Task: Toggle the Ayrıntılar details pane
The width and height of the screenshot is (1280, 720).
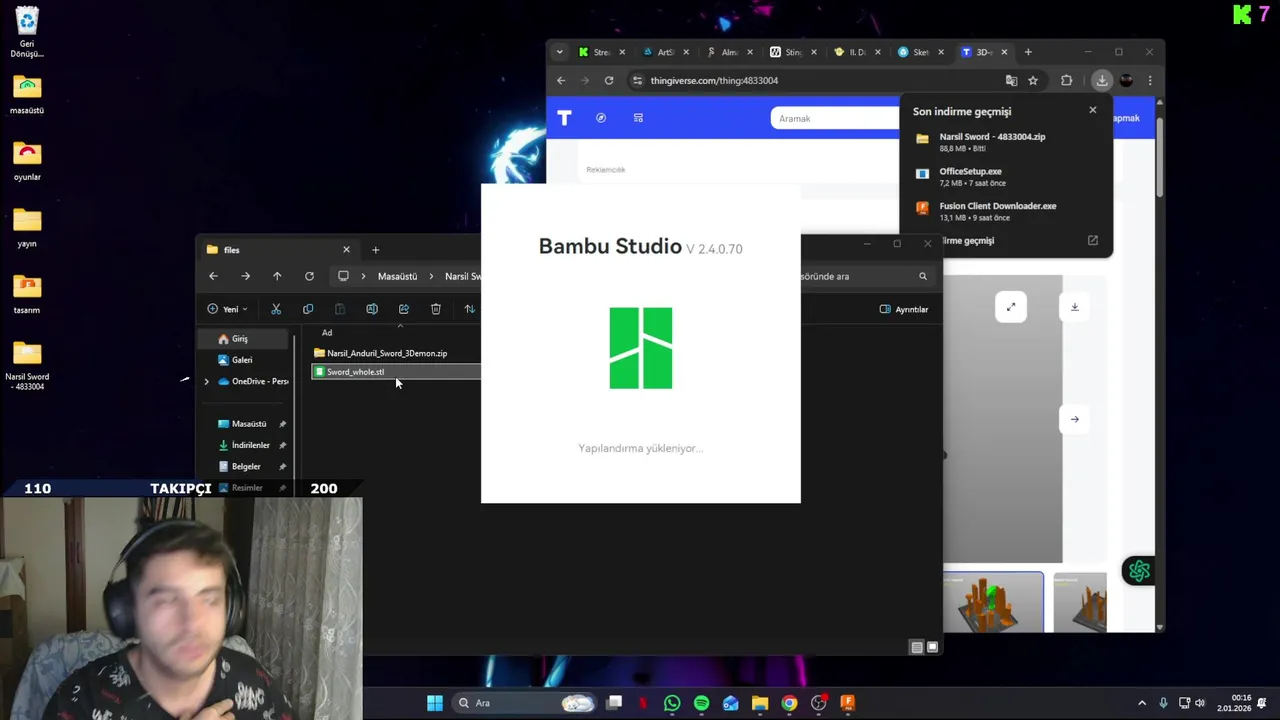Action: 904,309
